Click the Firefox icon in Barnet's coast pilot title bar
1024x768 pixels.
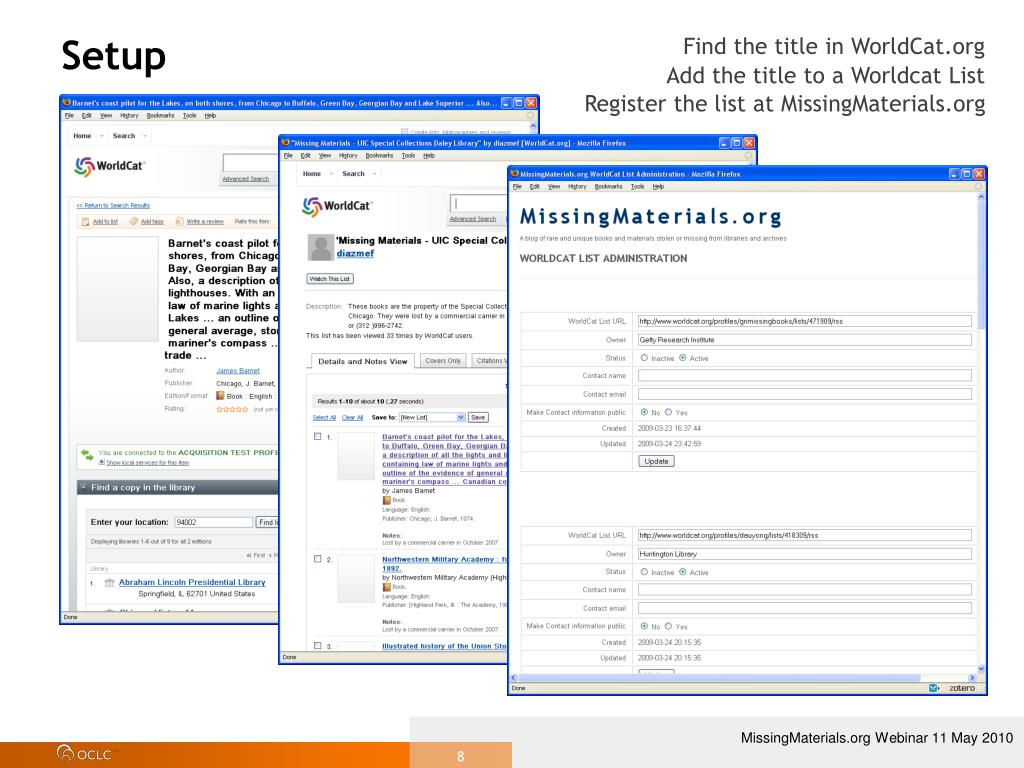point(66,103)
